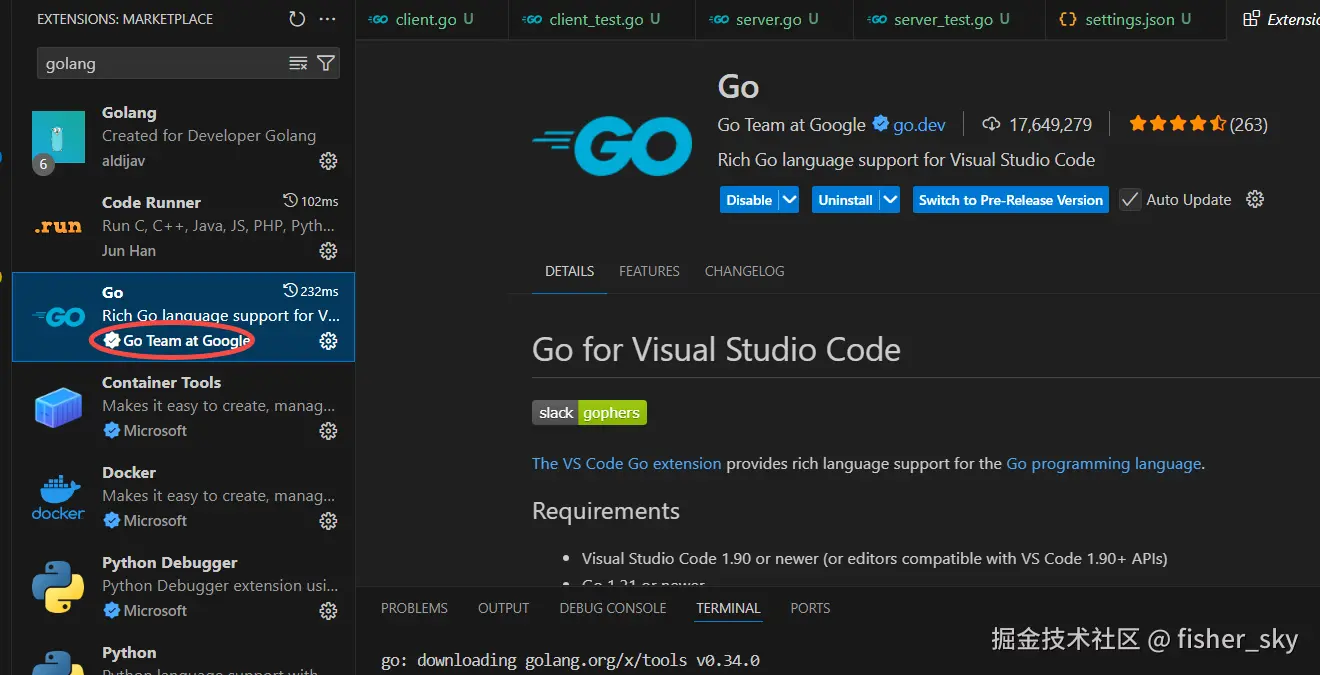This screenshot has width=1320, height=675.
Task: Open the go.dev link
Action: point(918,124)
